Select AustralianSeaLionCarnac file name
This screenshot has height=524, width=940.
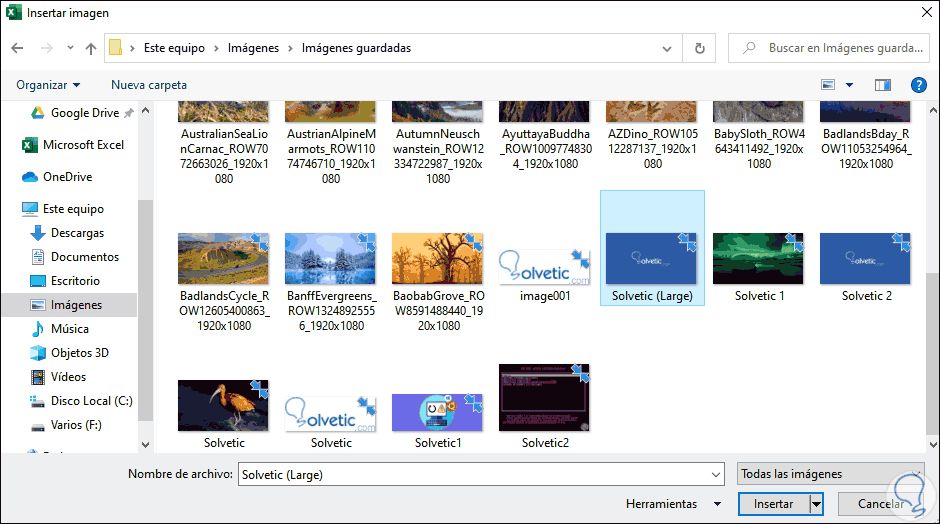pos(224,156)
